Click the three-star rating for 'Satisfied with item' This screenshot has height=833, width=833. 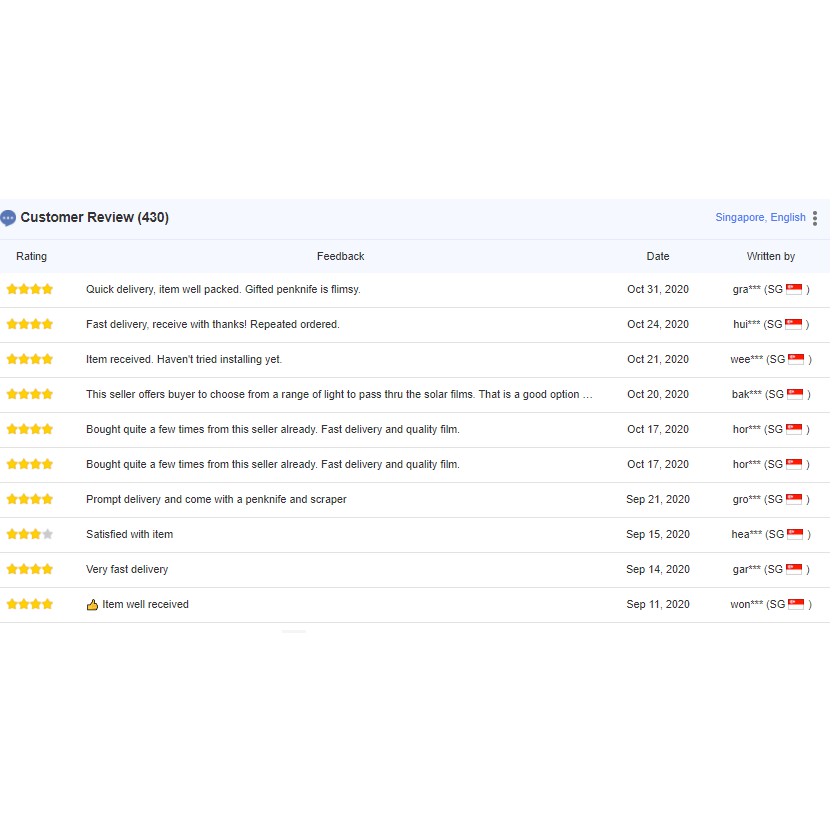(30, 534)
